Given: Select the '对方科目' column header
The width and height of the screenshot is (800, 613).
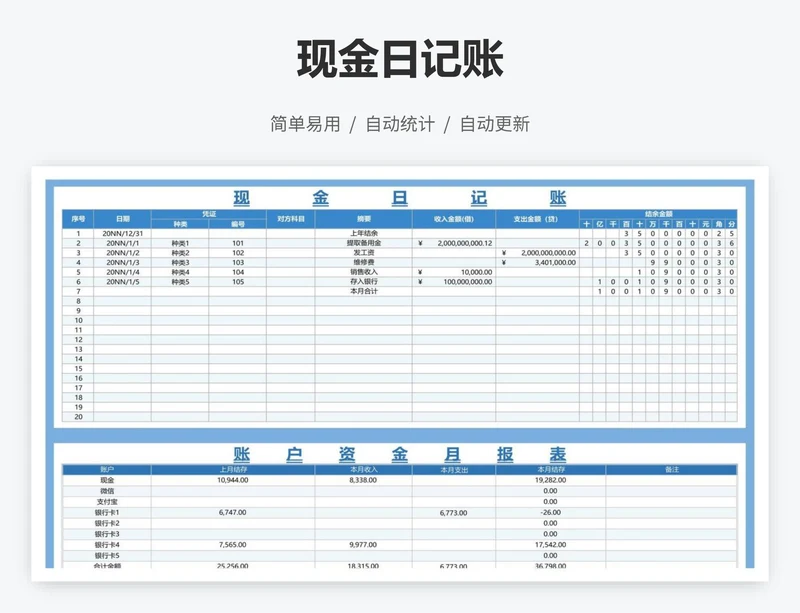Looking at the screenshot, I should point(291,219).
